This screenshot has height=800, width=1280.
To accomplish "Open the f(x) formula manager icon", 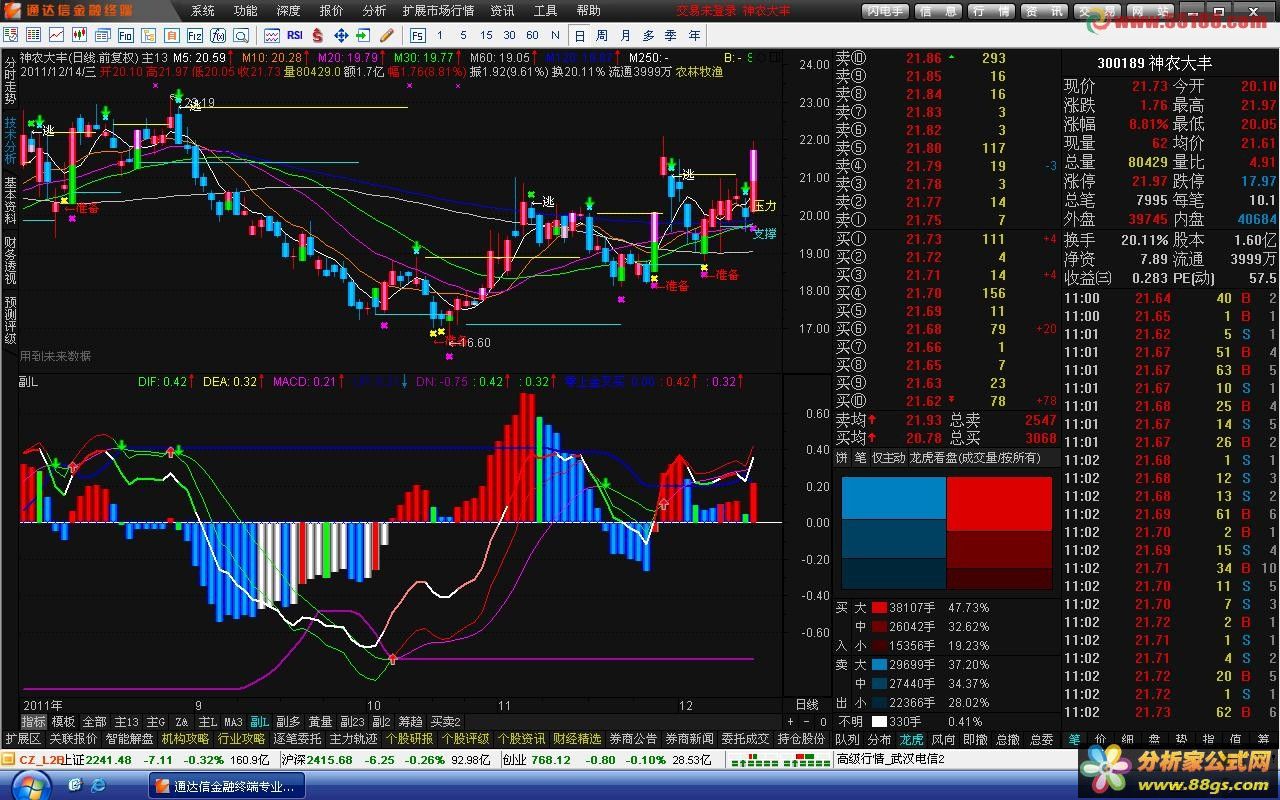I will point(218,35).
